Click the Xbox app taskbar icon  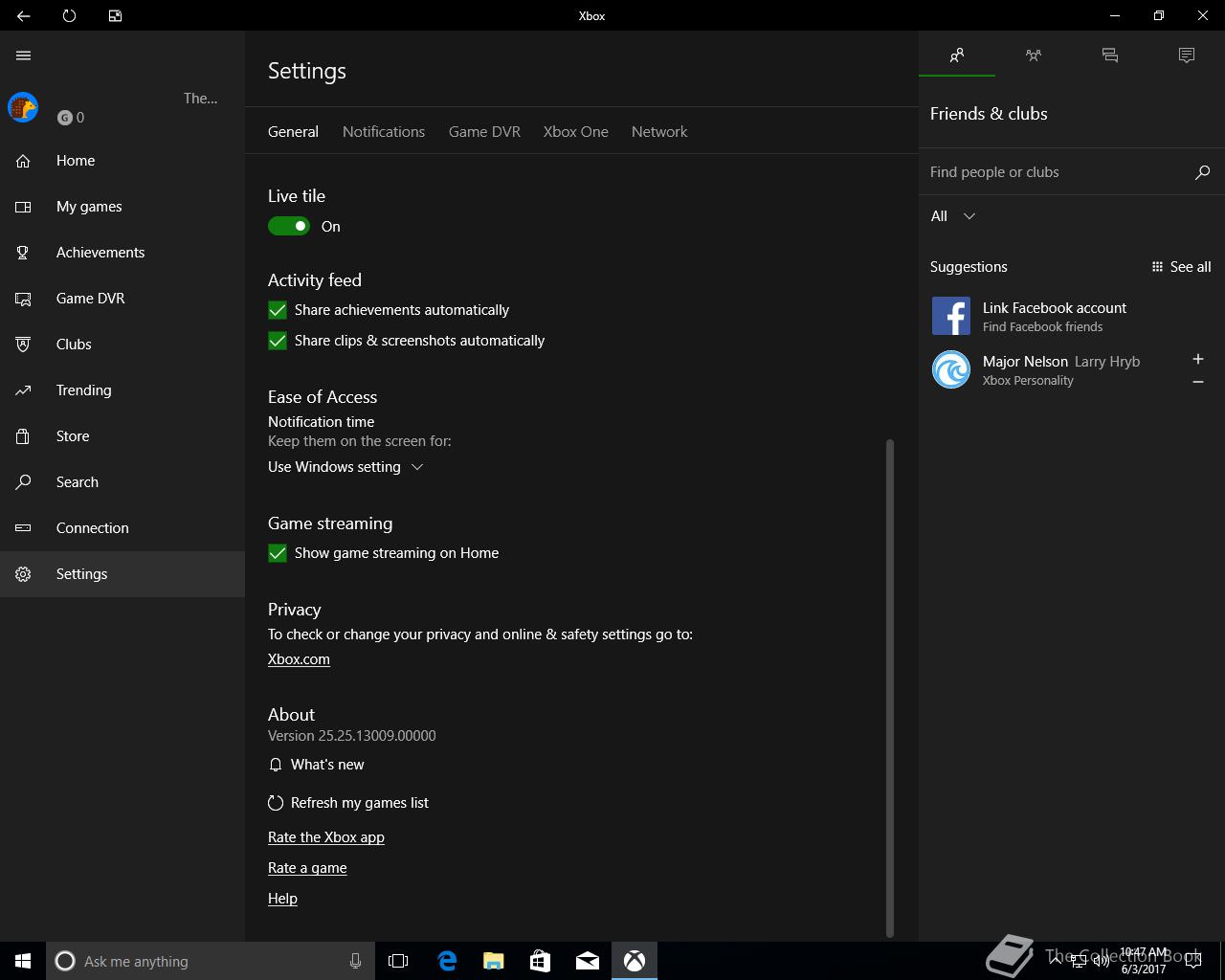[x=635, y=961]
